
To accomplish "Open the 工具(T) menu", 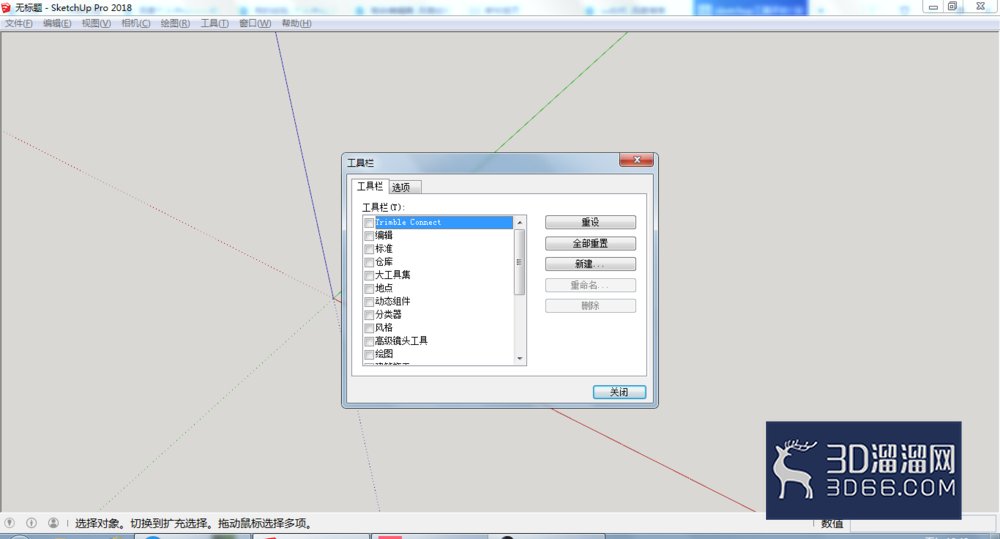I will pyautogui.click(x=214, y=23).
